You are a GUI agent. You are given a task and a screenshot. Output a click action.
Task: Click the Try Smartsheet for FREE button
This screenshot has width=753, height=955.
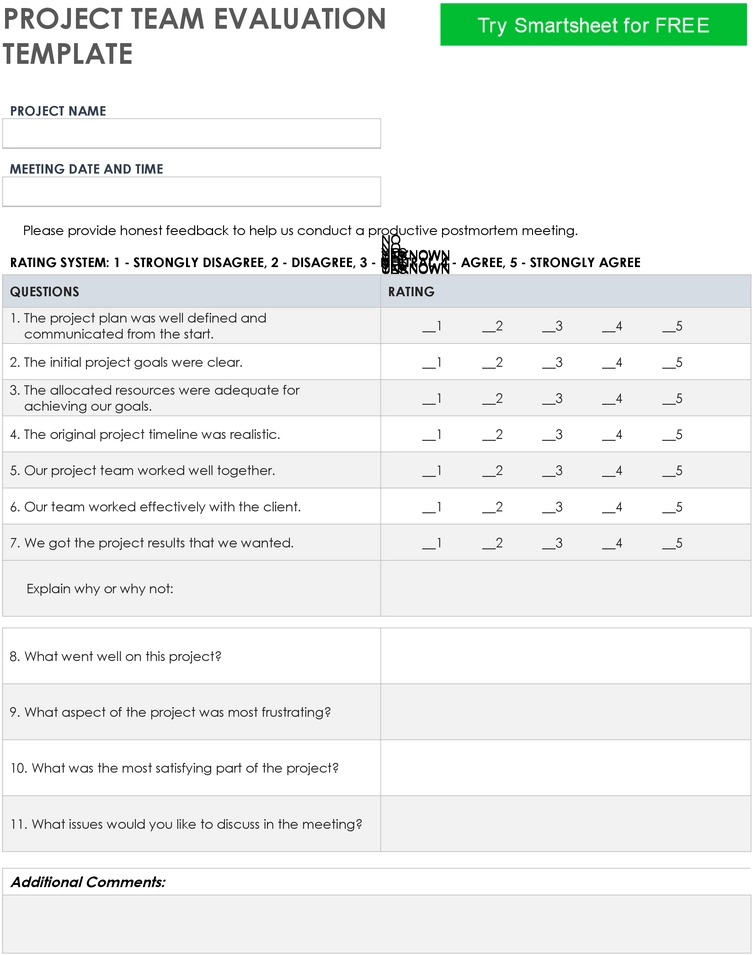point(593,25)
